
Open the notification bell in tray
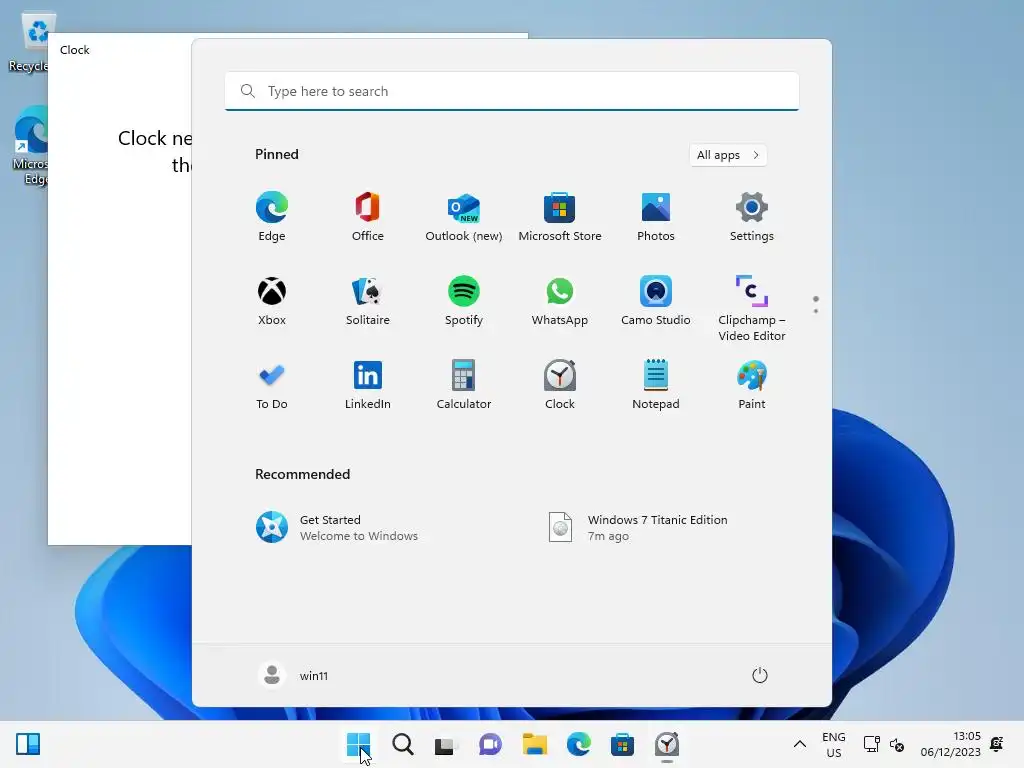click(x=997, y=744)
